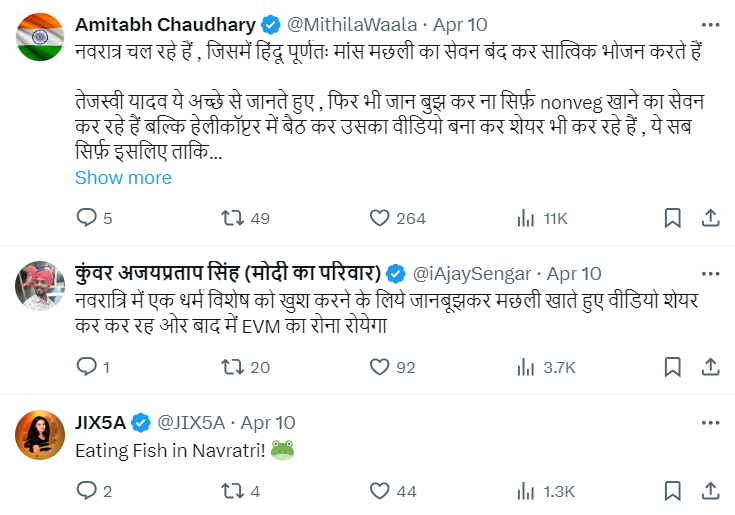
Task: Like the tweet with 92 likes
Action: 379,367
